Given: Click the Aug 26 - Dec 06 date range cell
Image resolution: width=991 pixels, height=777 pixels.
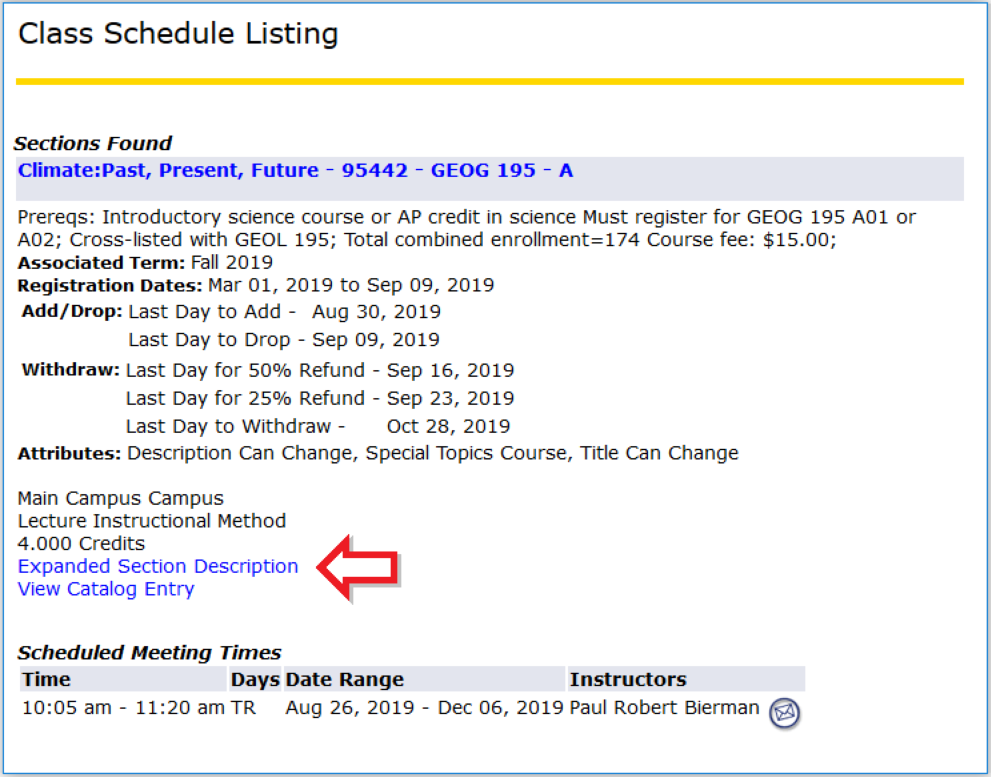Looking at the screenshot, I should 424,708.
